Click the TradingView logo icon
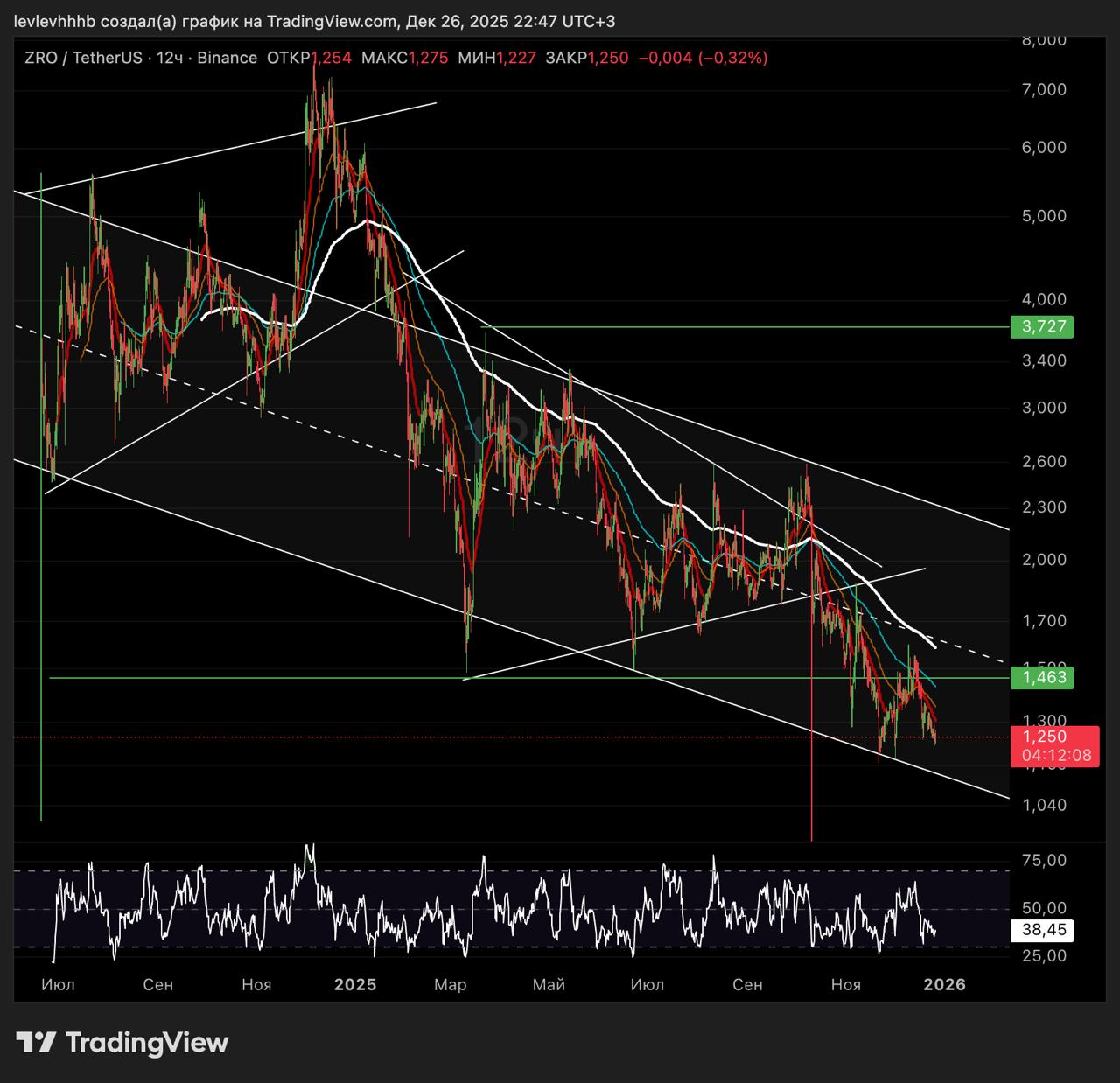The height and width of the screenshot is (1083, 1120). click(36, 1042)
